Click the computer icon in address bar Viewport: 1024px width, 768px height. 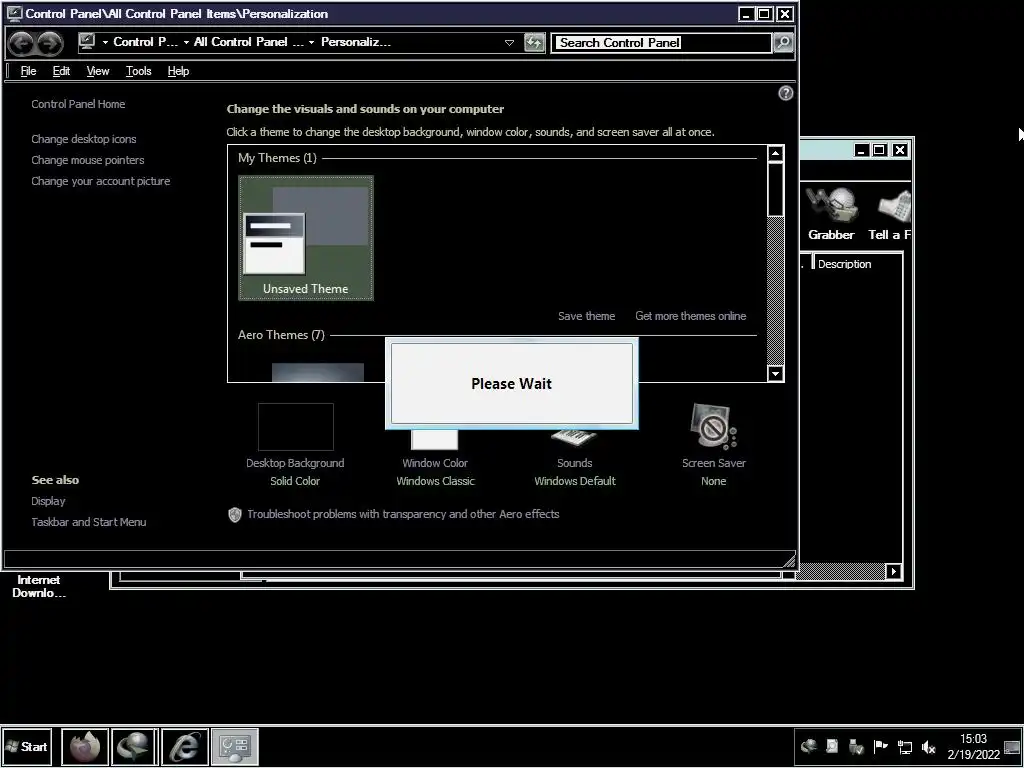pos(86,42)
